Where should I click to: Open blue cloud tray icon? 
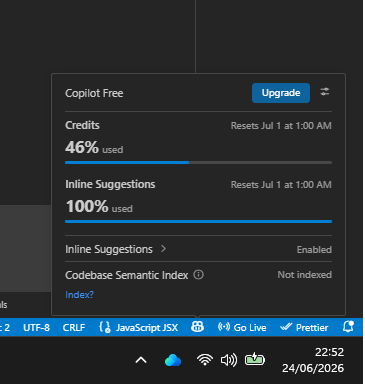(x=173, y=360)
